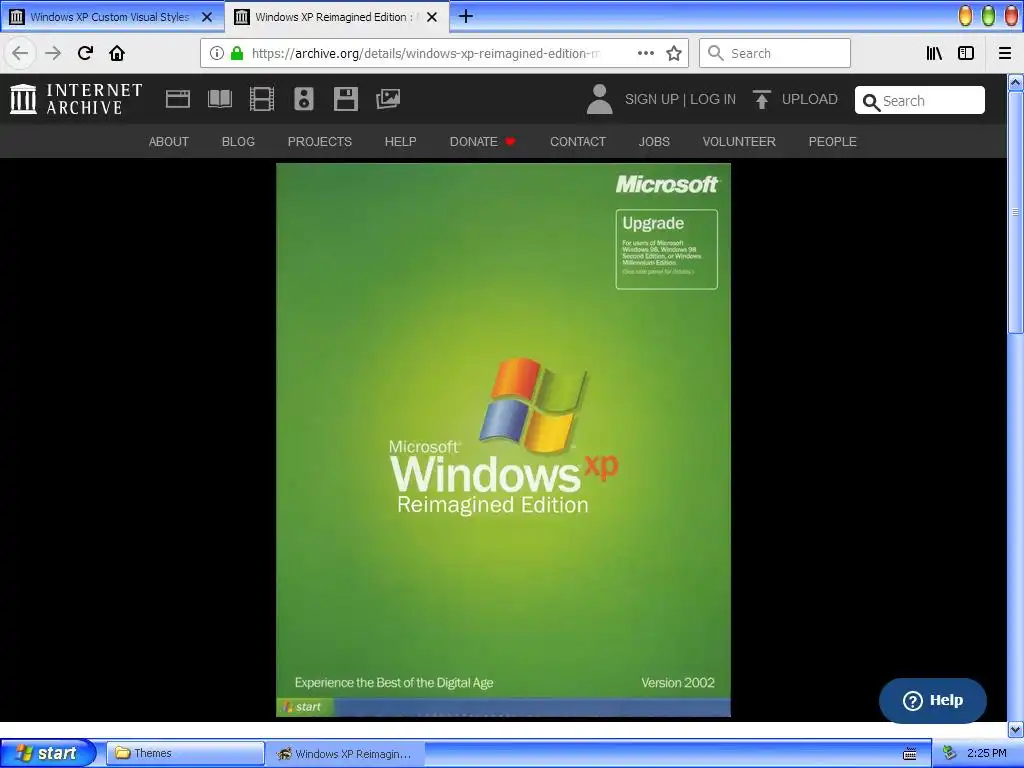Open the VOLUNTEER menu item

pyautogui.click(x=739, y=142)
